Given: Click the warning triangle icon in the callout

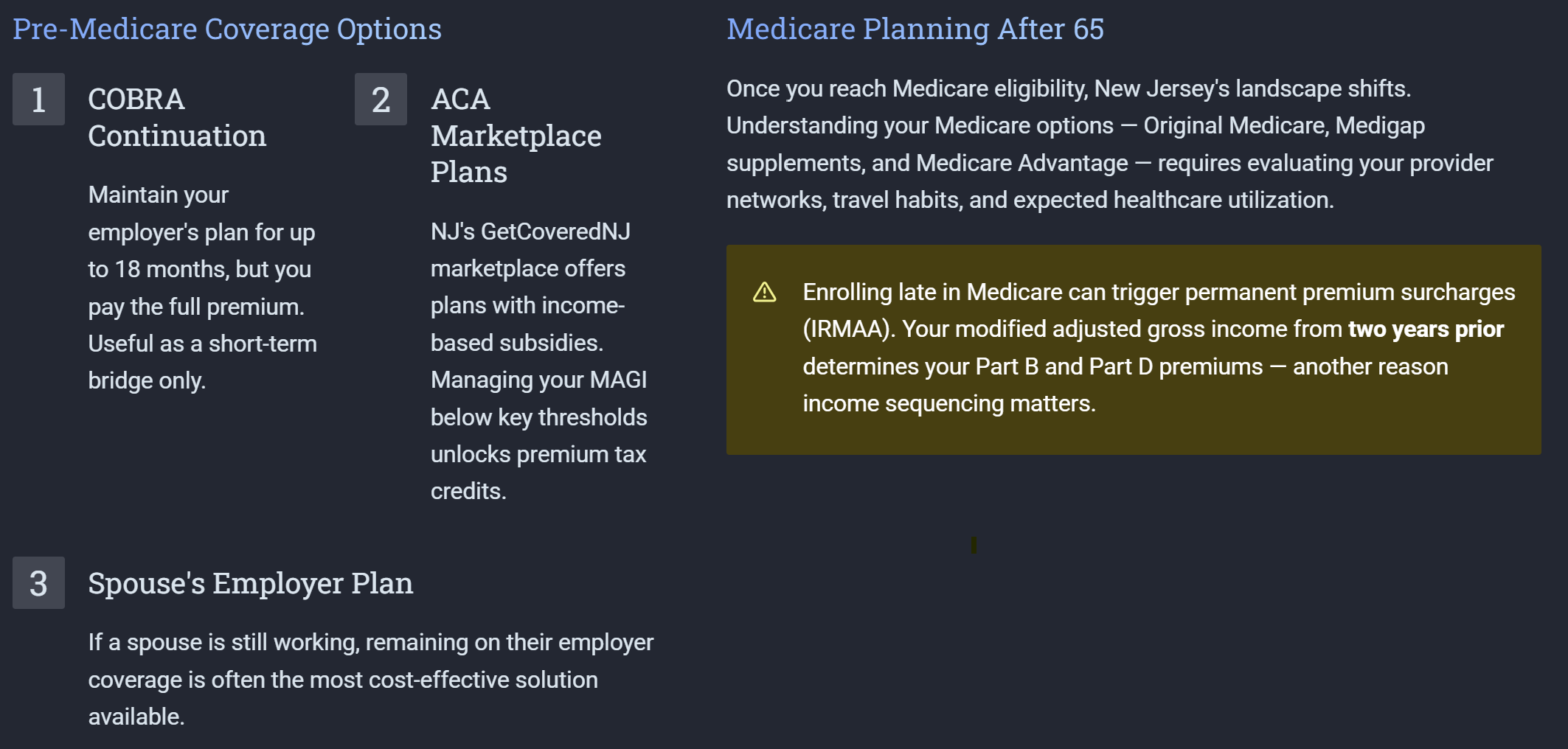Looking at the screenshot, I should coord(764,293).
